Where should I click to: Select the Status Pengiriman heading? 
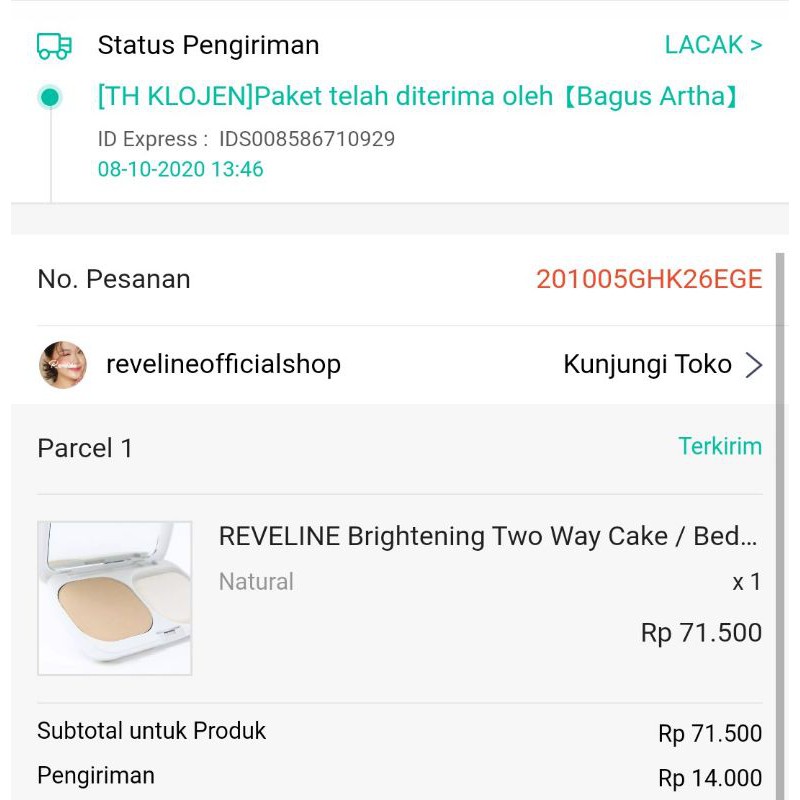pyautogui.click(x=208, y=45)
